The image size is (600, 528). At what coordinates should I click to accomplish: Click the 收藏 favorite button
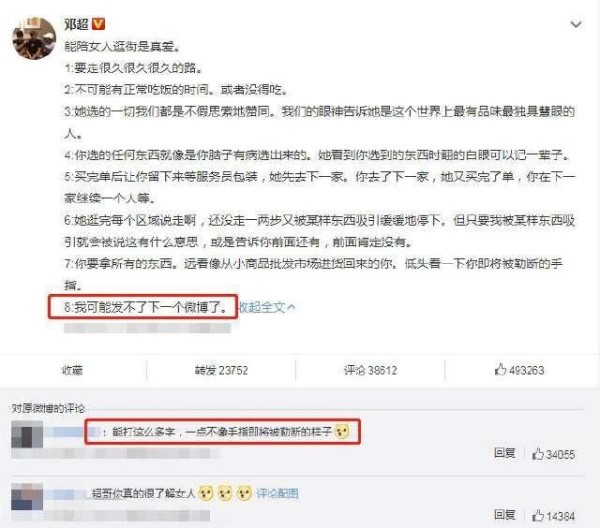pyautogui.click(x=72, y=370)
